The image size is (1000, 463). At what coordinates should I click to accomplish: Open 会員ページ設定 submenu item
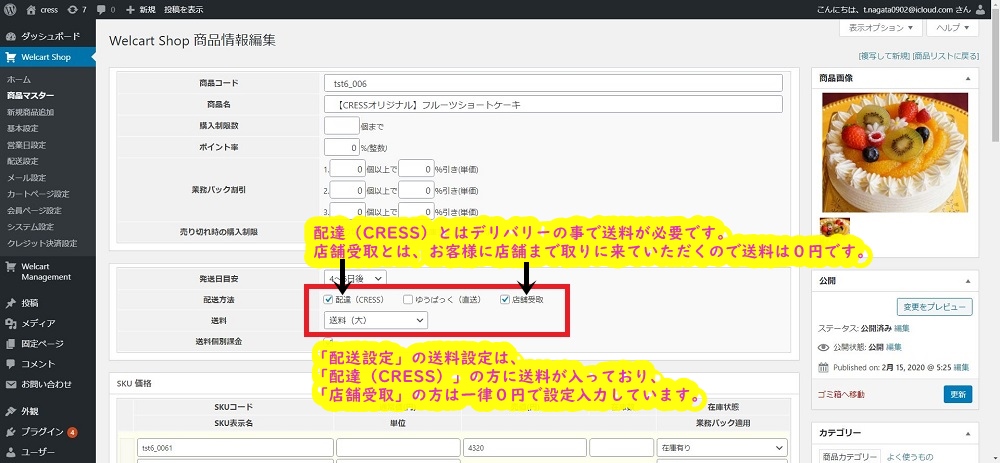click(x=34, y=210)
